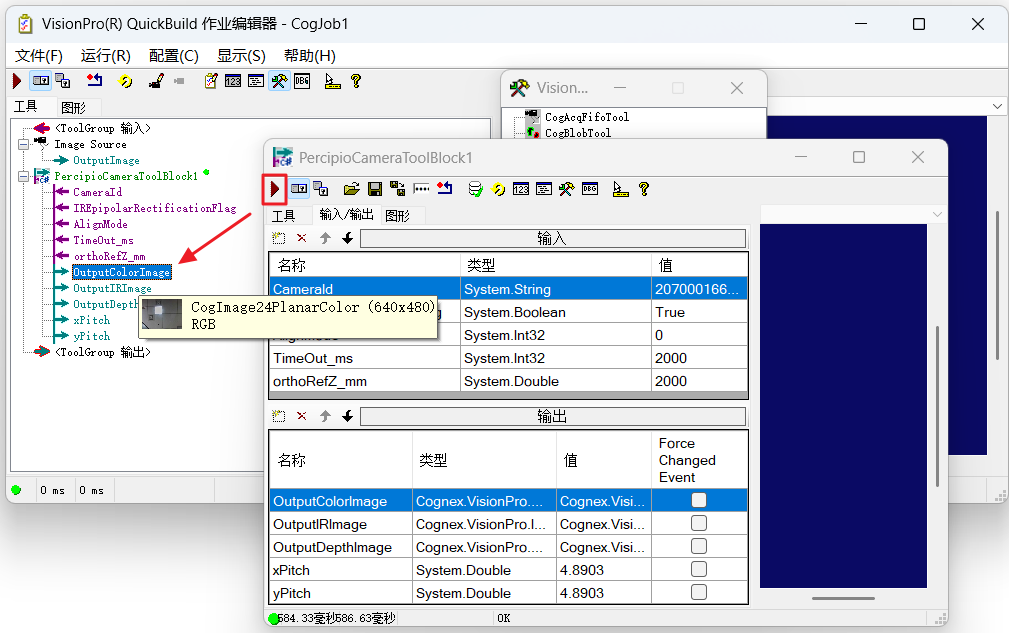This screenshot has width=1009, height=633.
Task: Click the reset icon in the QuickBuild toolbar
Action: [95, 80]
